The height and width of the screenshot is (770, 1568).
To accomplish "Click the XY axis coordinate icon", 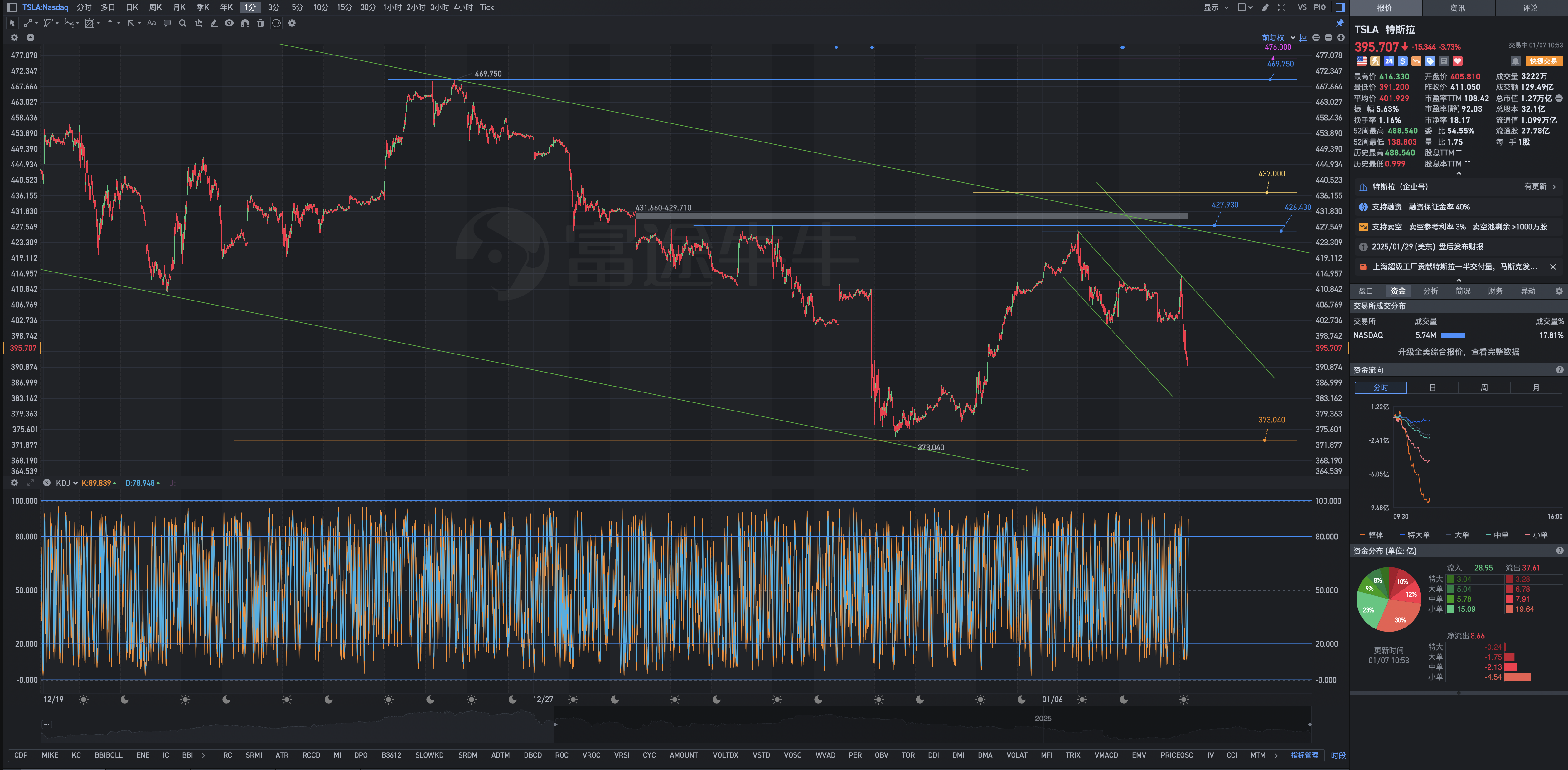I will tap(1303, 38).
